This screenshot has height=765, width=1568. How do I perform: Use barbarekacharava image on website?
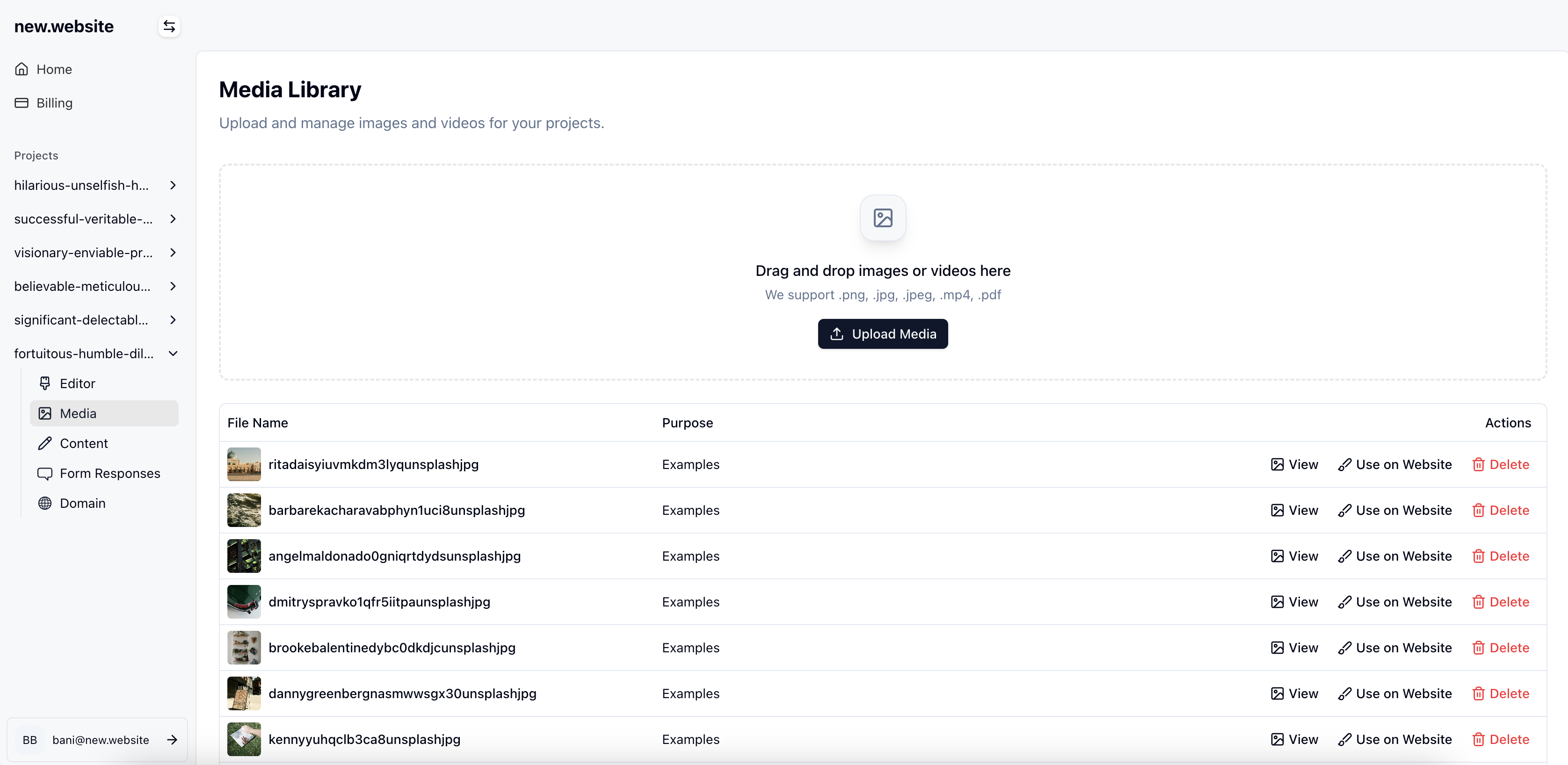click(1394, 510)
